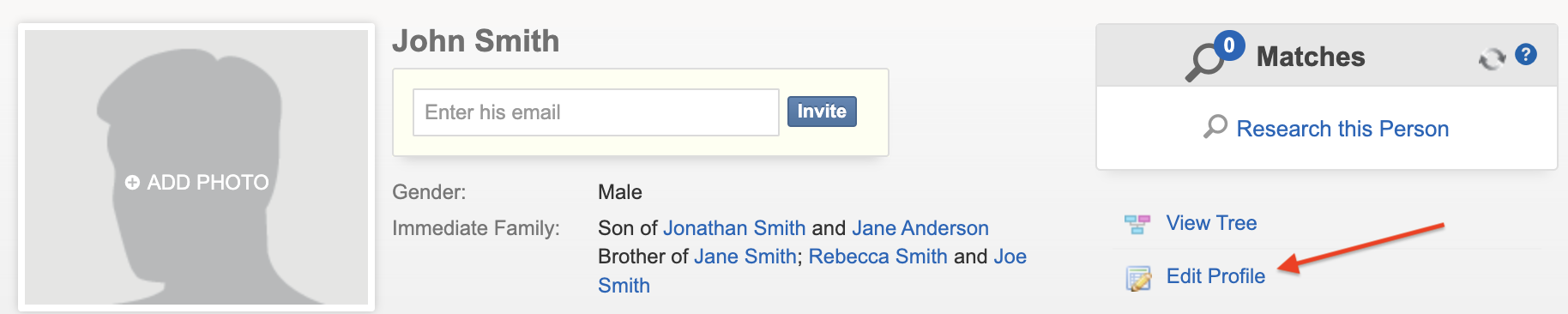The image size is (1568, 314).
Task: Focus the Enter his email field
Action: coord(596,112)
